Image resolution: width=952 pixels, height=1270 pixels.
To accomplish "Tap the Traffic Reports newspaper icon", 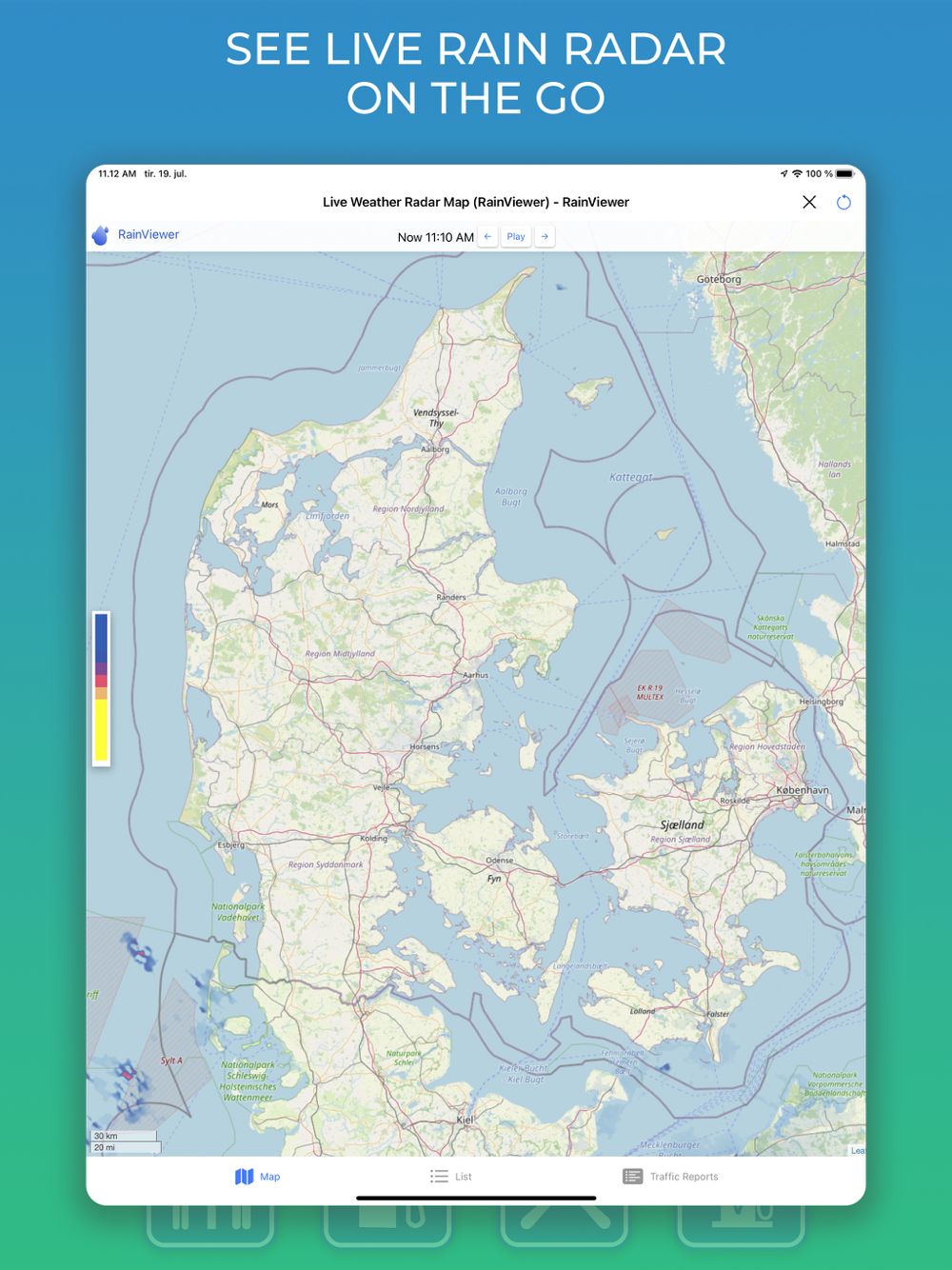I will coord(632,1177).
